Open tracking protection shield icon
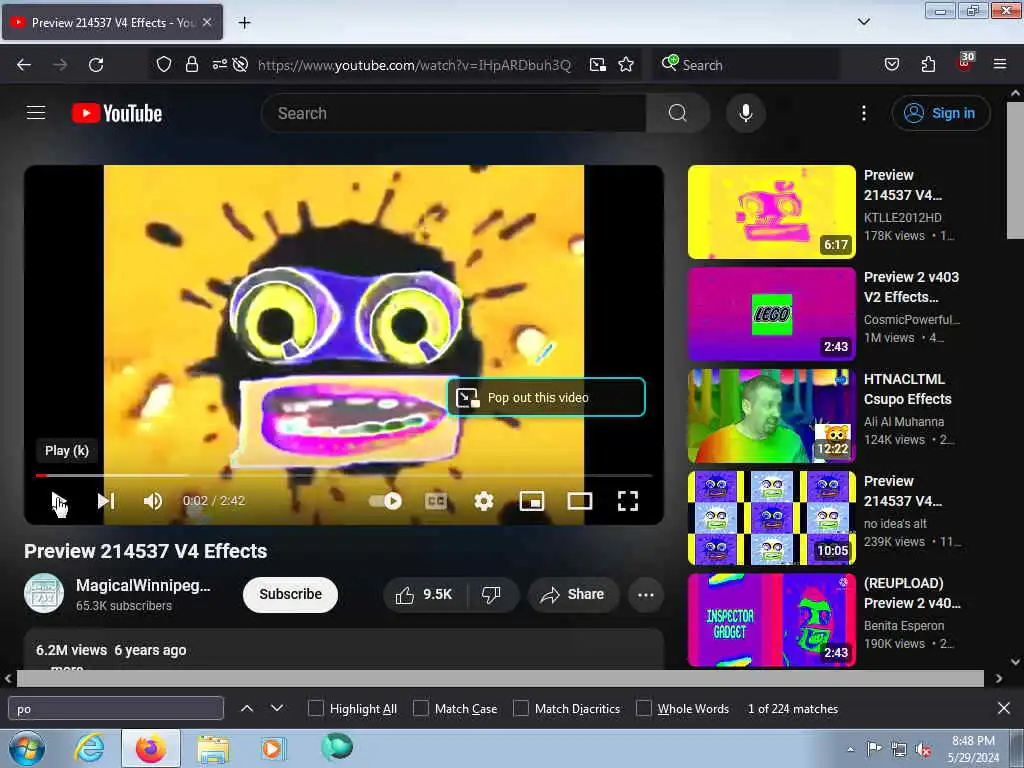Viewport: 1024px width, 768px height. pyautogui.click(x=163, y=65)
